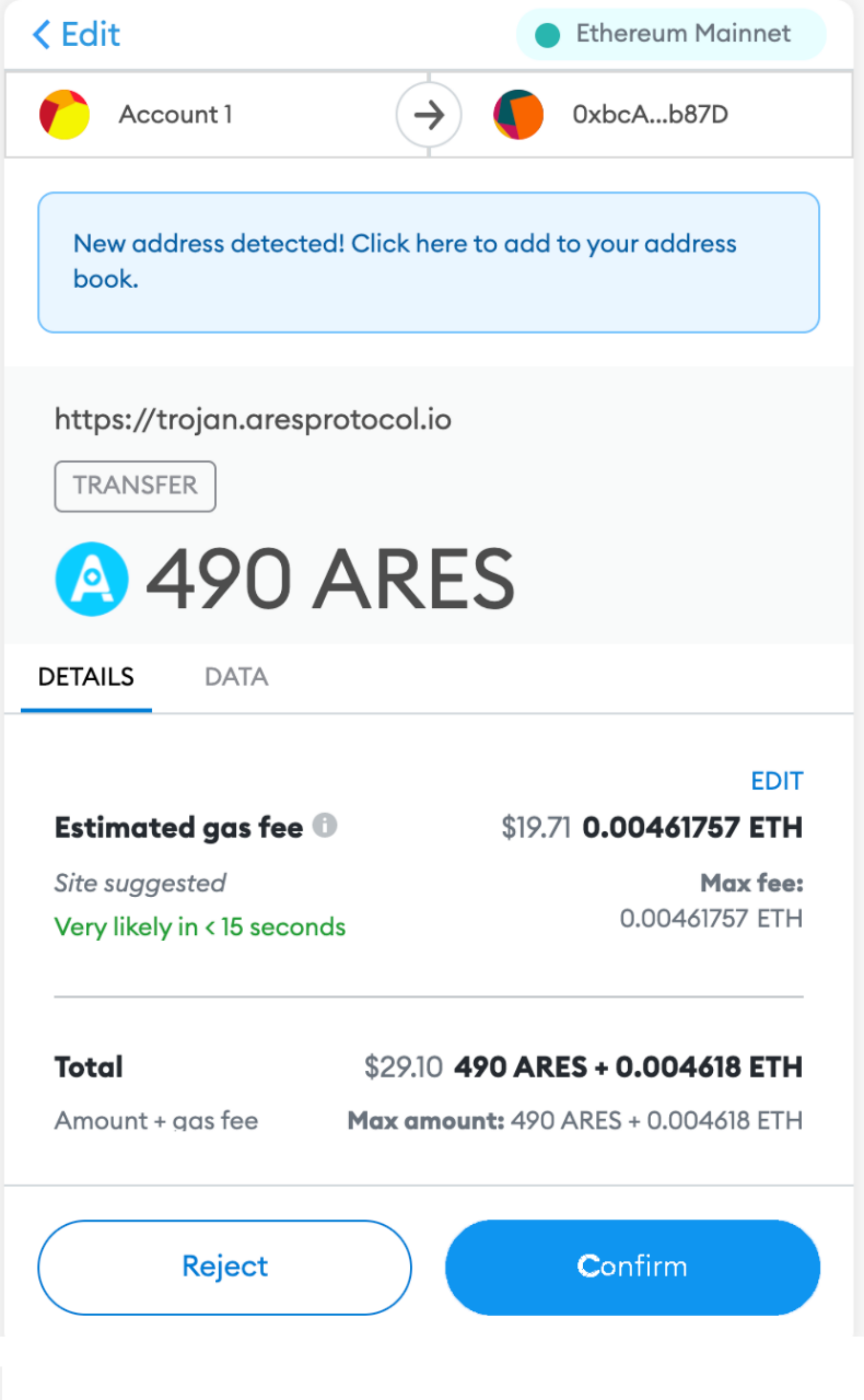
Task: Click the Site suggested text
Action: point(140,883)
